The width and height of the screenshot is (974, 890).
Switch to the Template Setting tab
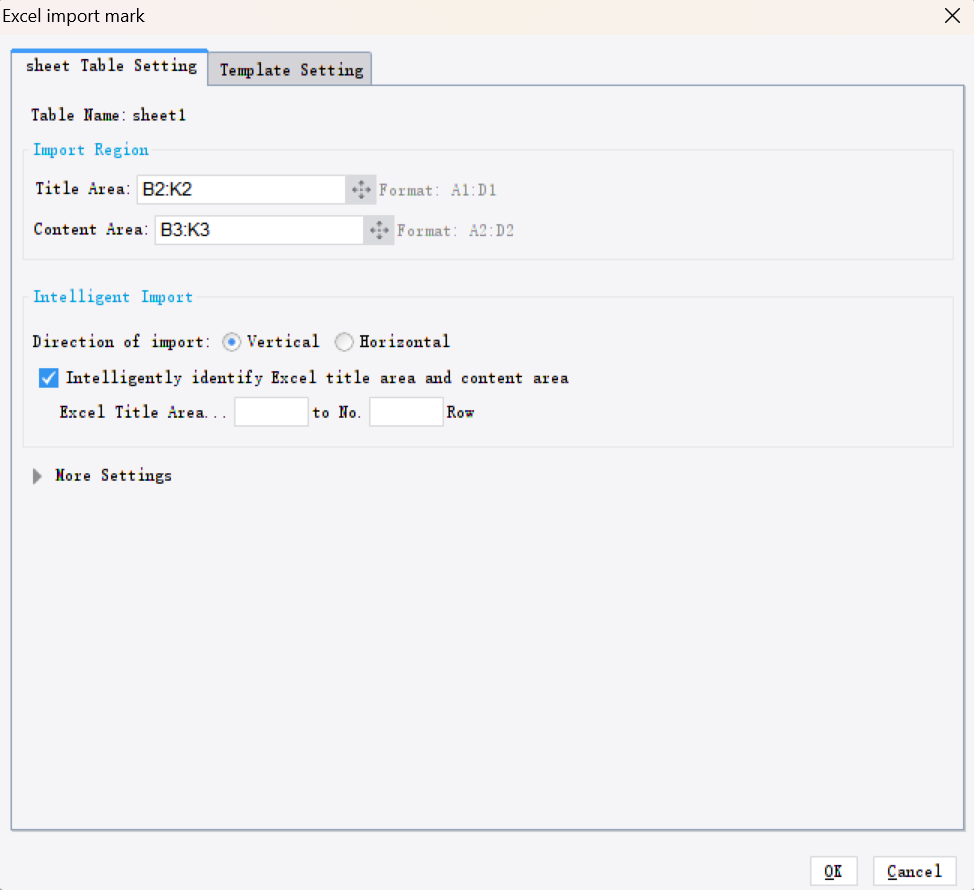tap(291, 70)
